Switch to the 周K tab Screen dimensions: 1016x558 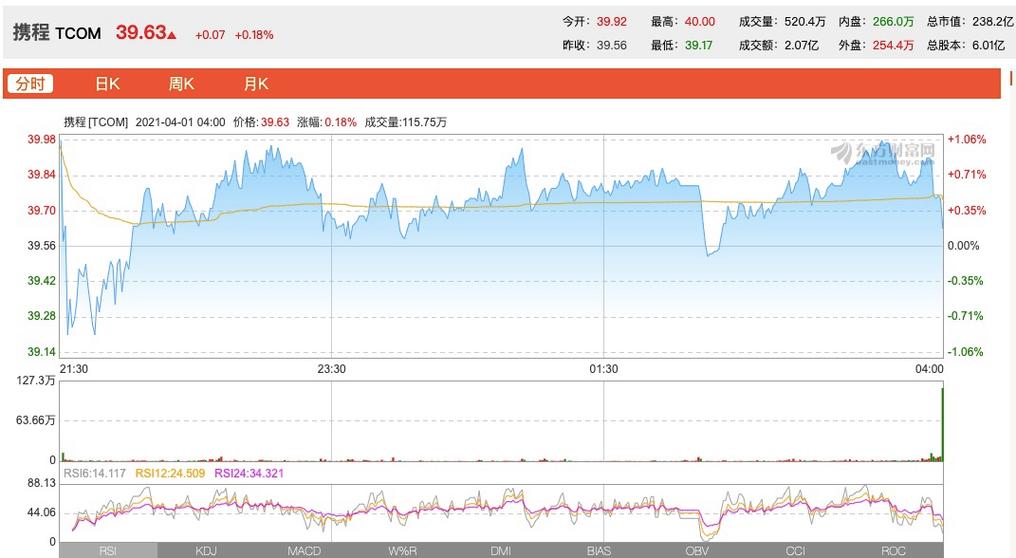(x=181, y=84)
